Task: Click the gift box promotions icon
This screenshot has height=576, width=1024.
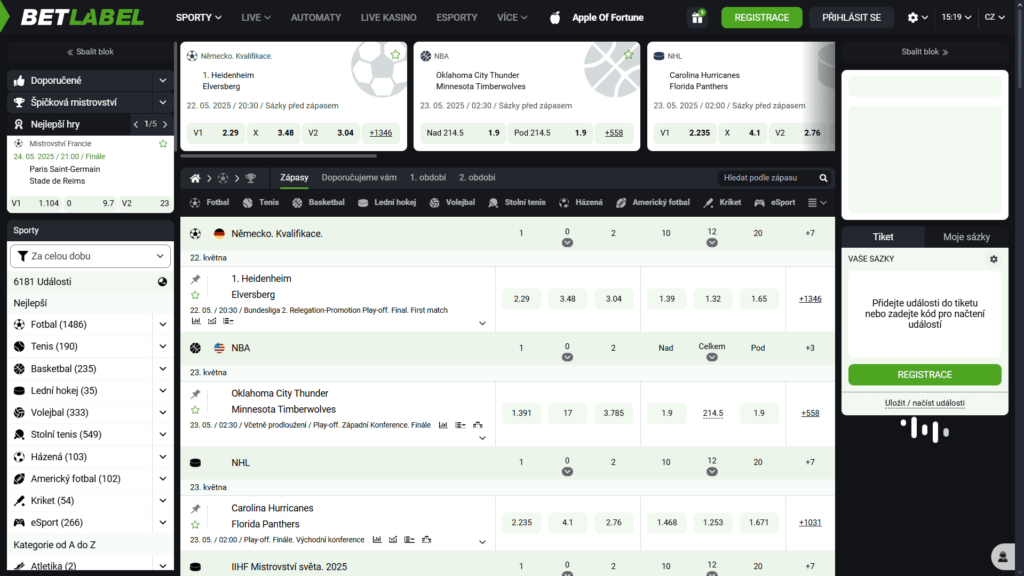Action: point(696,18)
